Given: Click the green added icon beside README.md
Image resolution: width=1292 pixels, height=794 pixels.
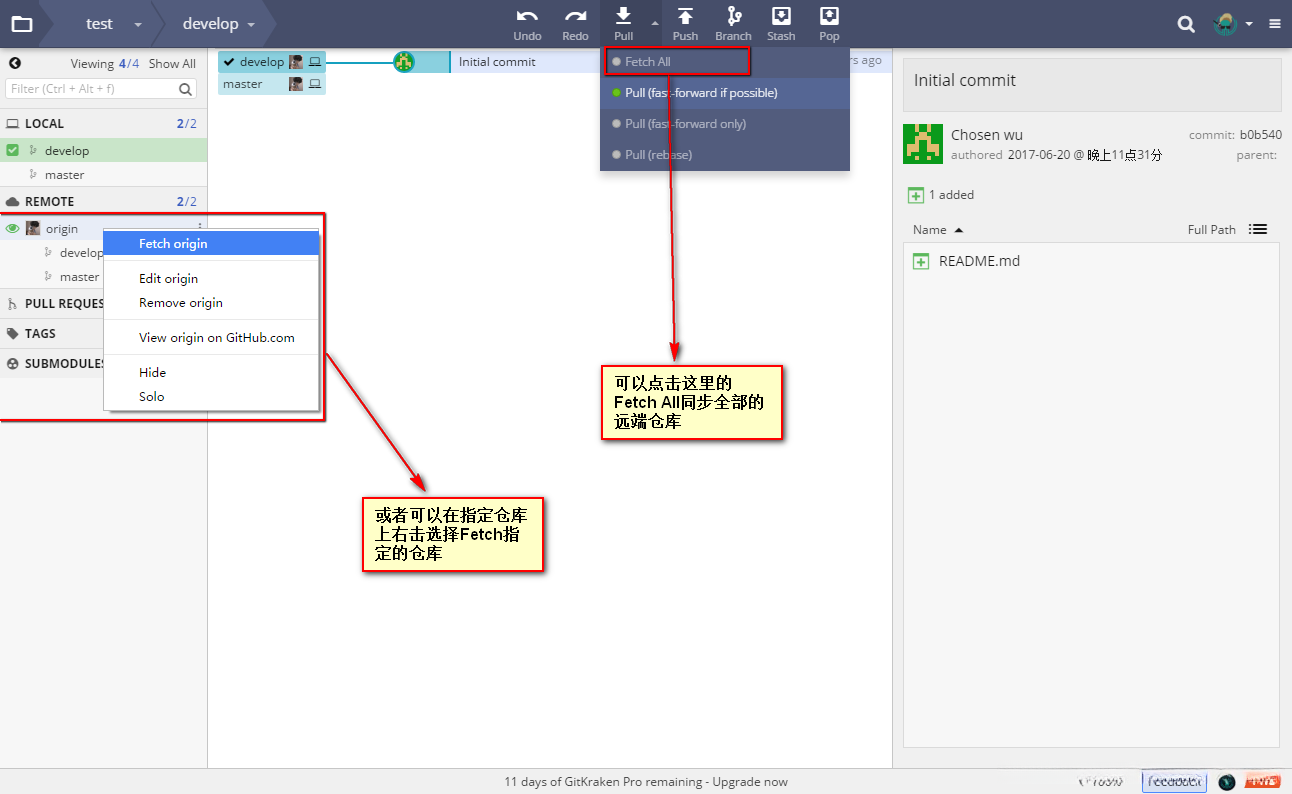Looking at the screenshot, I should [921, 261].
